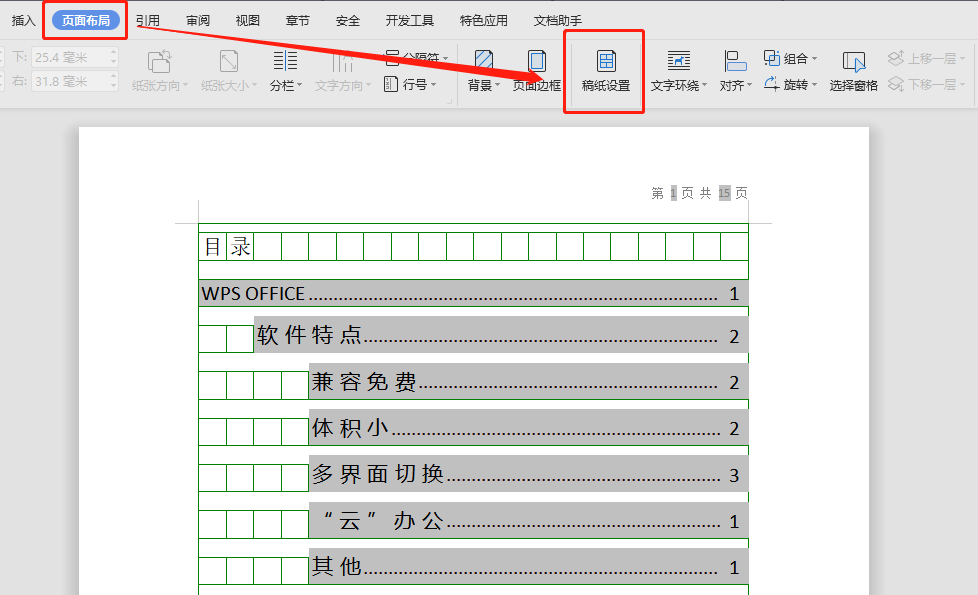Click the 软件特点 contents entry

click(501, 335)
